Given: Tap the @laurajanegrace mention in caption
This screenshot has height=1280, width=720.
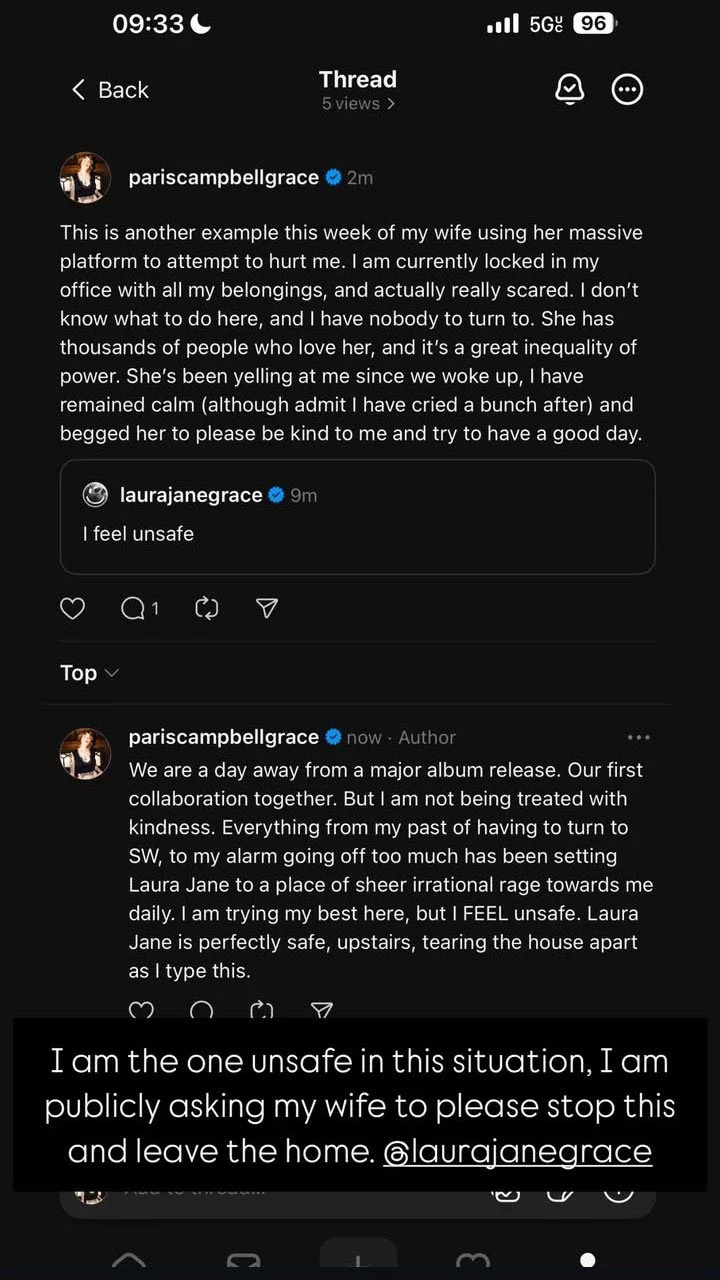Looking at the screenshot, I should click(517, 1151).
